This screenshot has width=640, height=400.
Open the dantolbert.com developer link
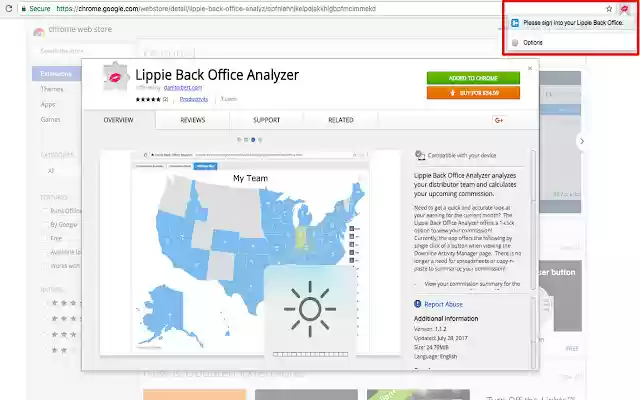coord(183,87)
